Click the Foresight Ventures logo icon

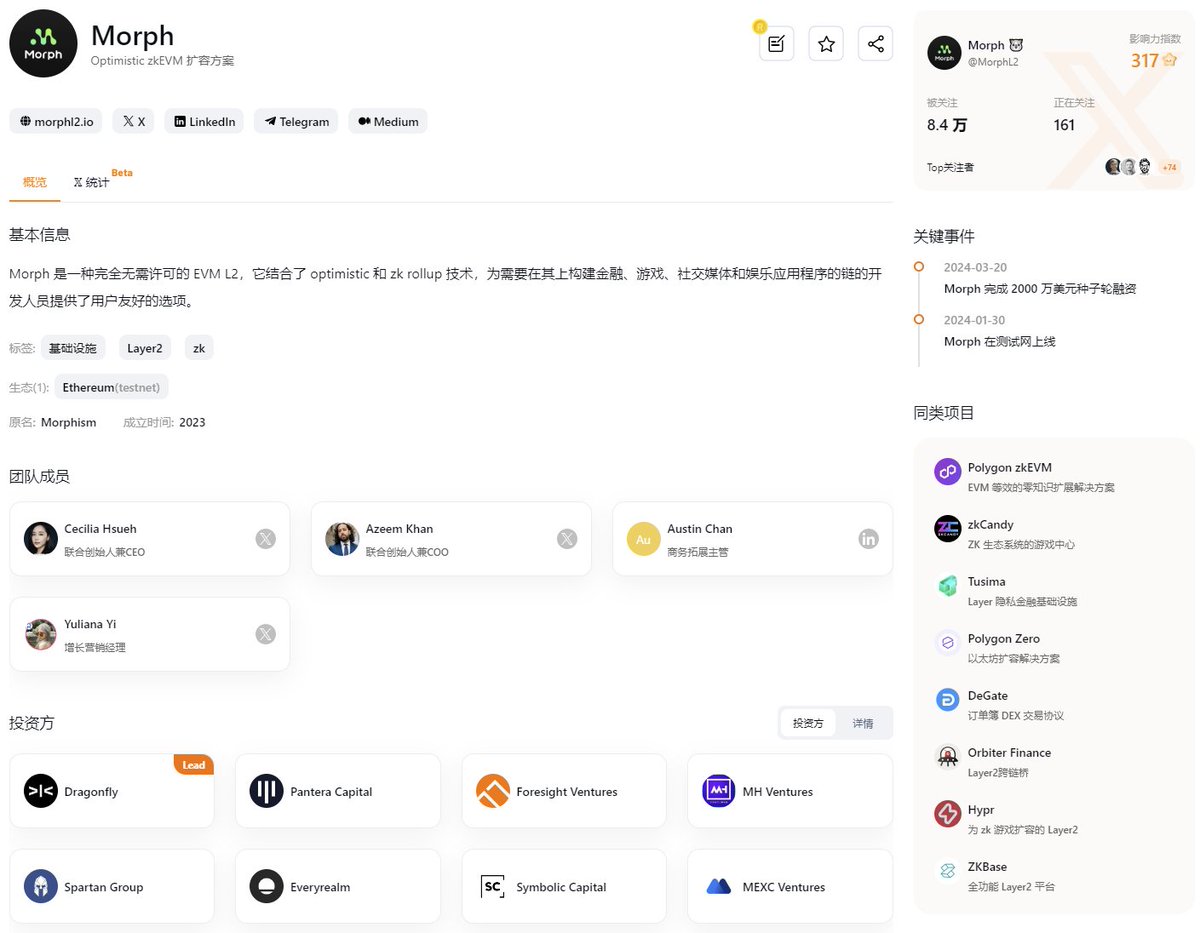[493, 791]
